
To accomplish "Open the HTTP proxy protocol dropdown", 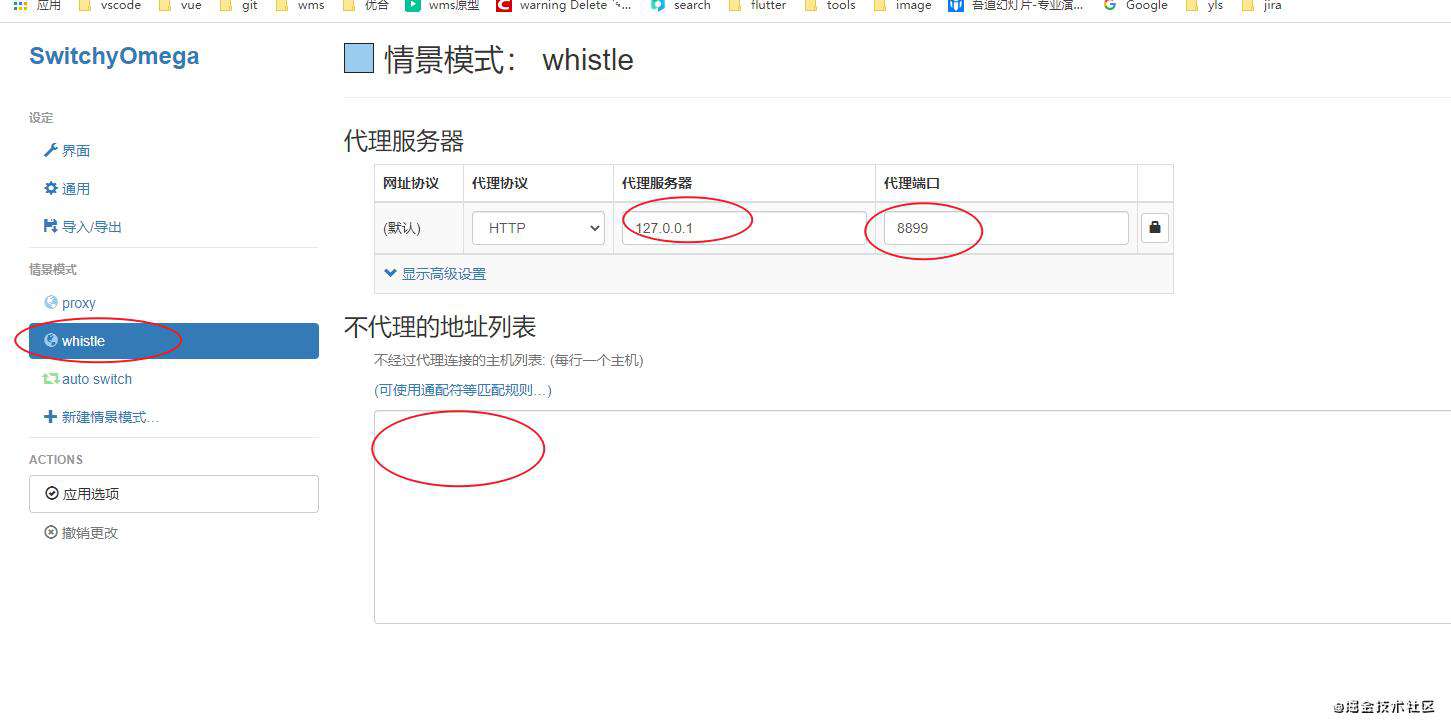I will coord(538,228).
